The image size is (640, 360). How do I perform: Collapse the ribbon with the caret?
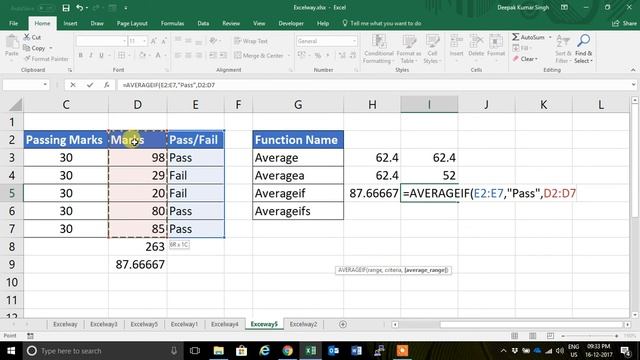633,70
